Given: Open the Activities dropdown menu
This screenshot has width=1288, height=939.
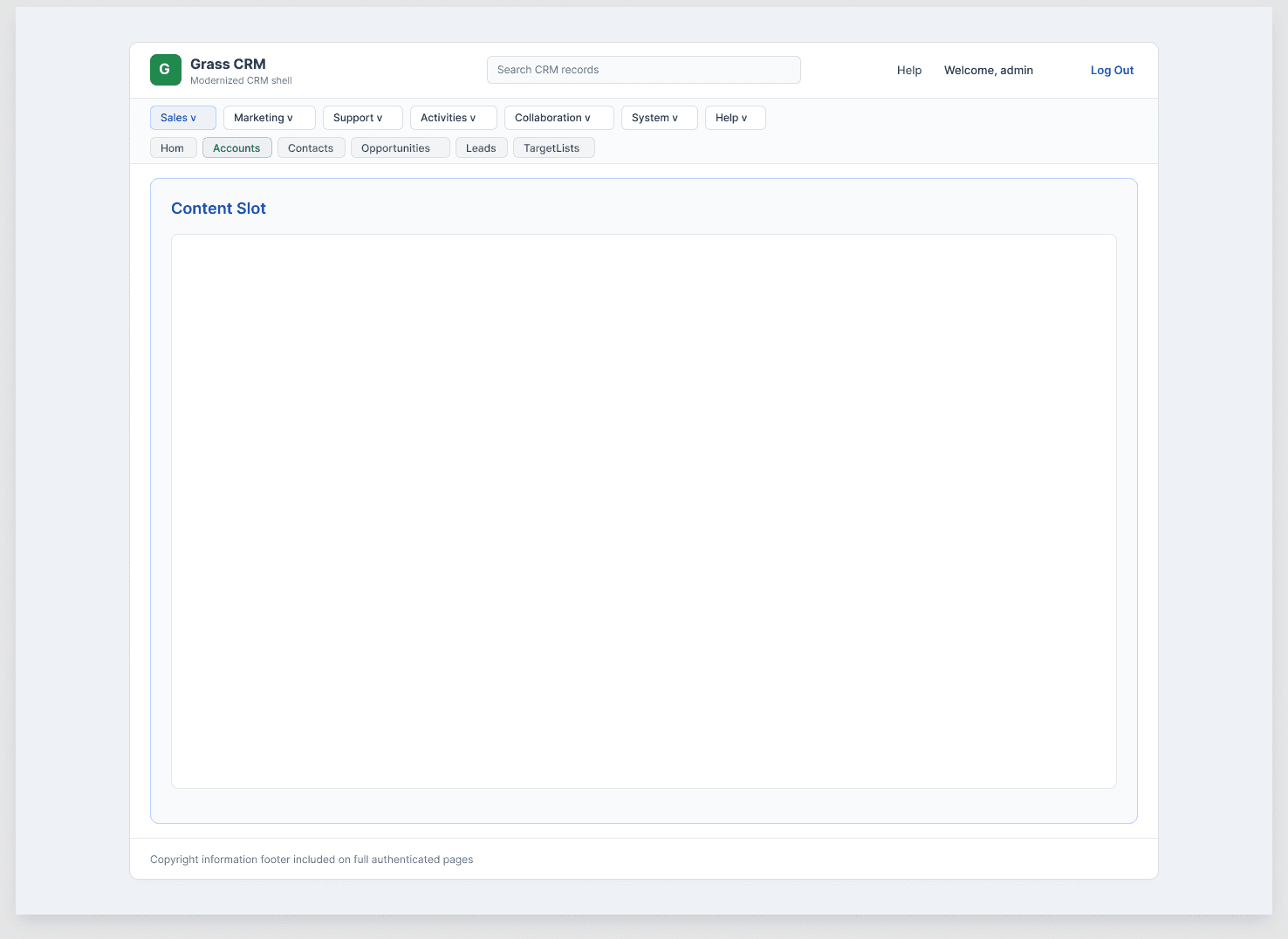Looking at the screenshot, I should click(x=454, y=118).
